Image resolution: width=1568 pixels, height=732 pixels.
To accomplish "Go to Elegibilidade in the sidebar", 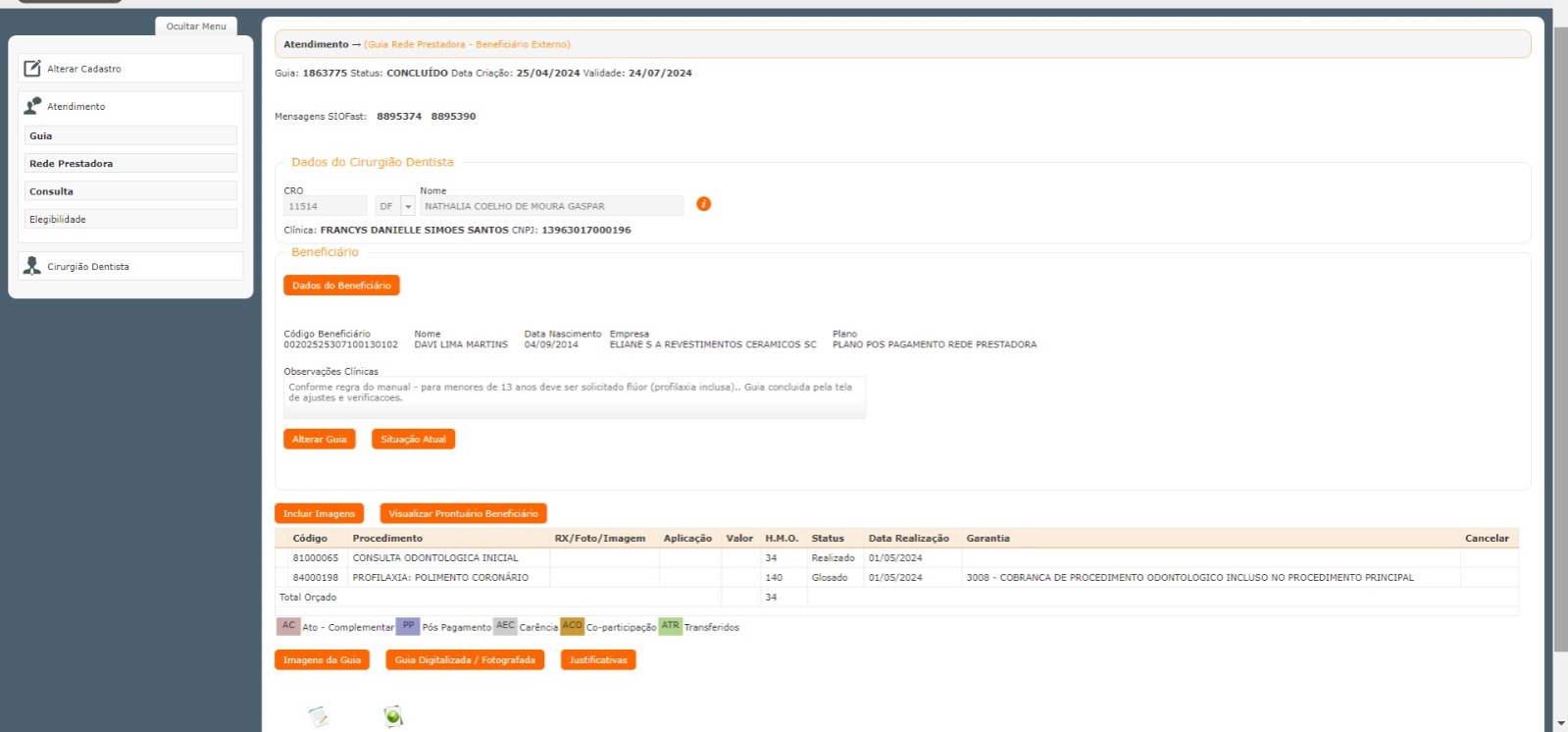I will pyautogui.click(x=130, y=220).
